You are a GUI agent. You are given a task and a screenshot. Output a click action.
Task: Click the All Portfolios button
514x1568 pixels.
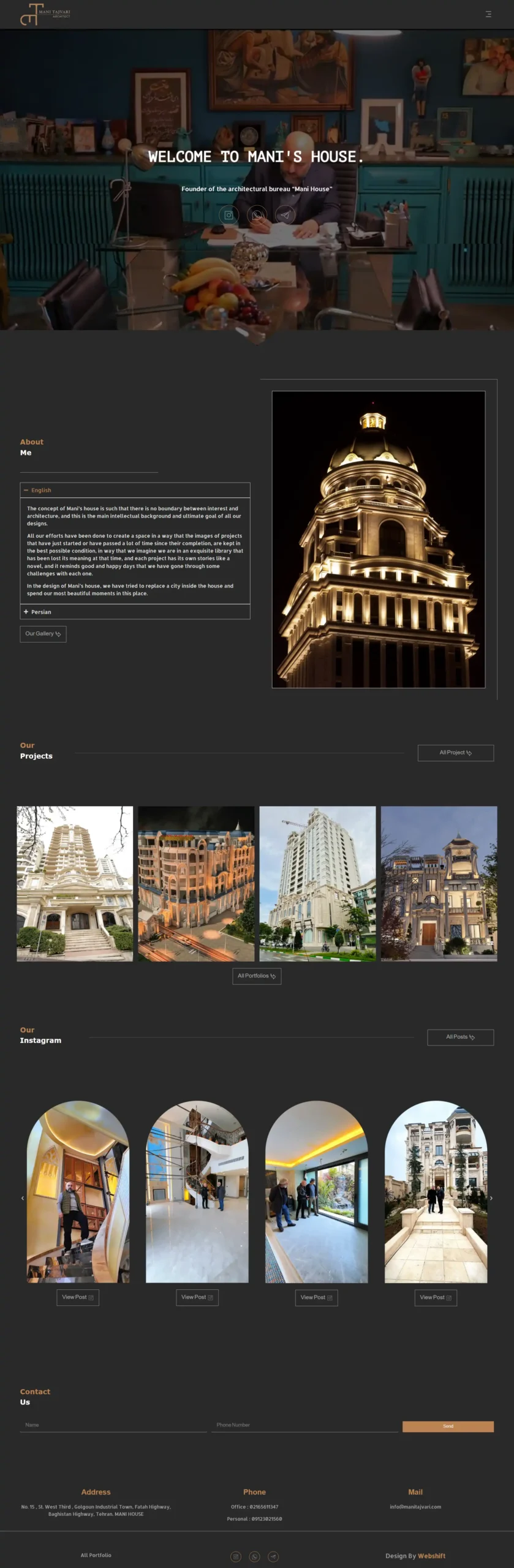click(257, 976)
